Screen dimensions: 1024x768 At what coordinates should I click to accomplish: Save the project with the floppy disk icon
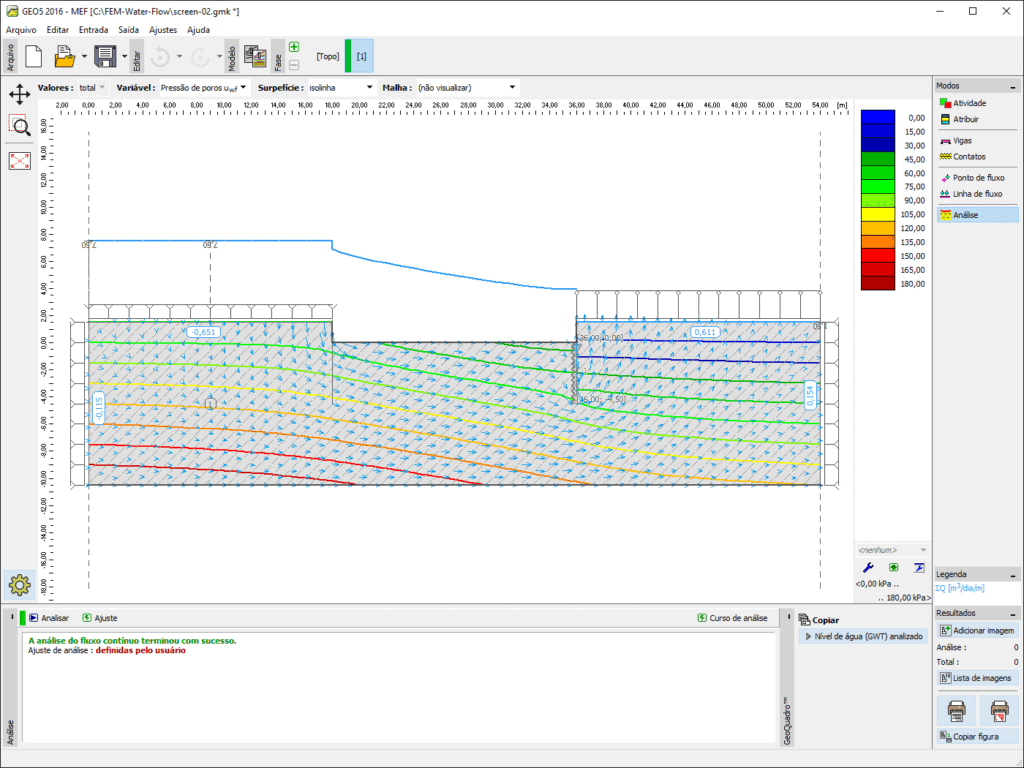tap(105, 56)
